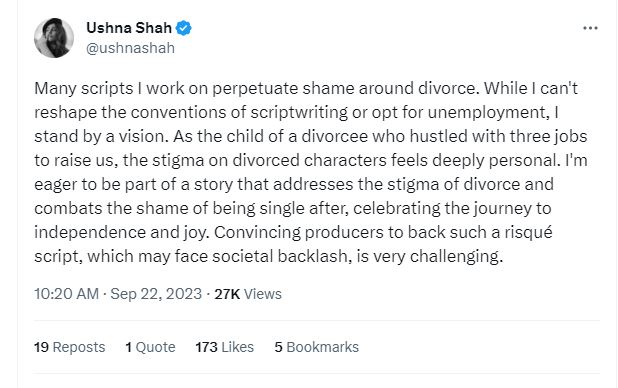Click the final word "challenging."
The image size is (618, 388).
click(456, 257)
